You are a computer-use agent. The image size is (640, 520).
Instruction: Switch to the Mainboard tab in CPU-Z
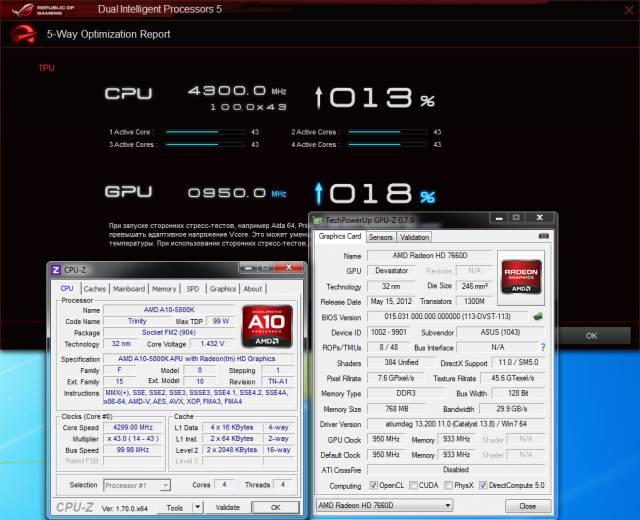point(129,289)
